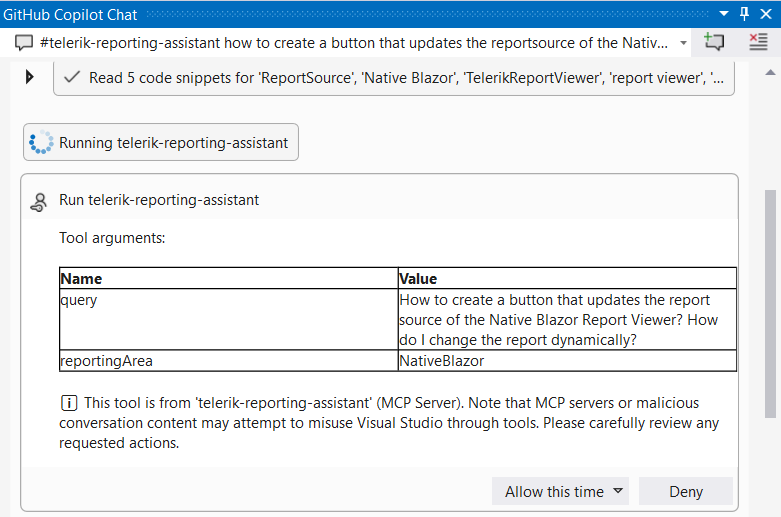
Task: Select the Value column header
Action: (567, 278)
